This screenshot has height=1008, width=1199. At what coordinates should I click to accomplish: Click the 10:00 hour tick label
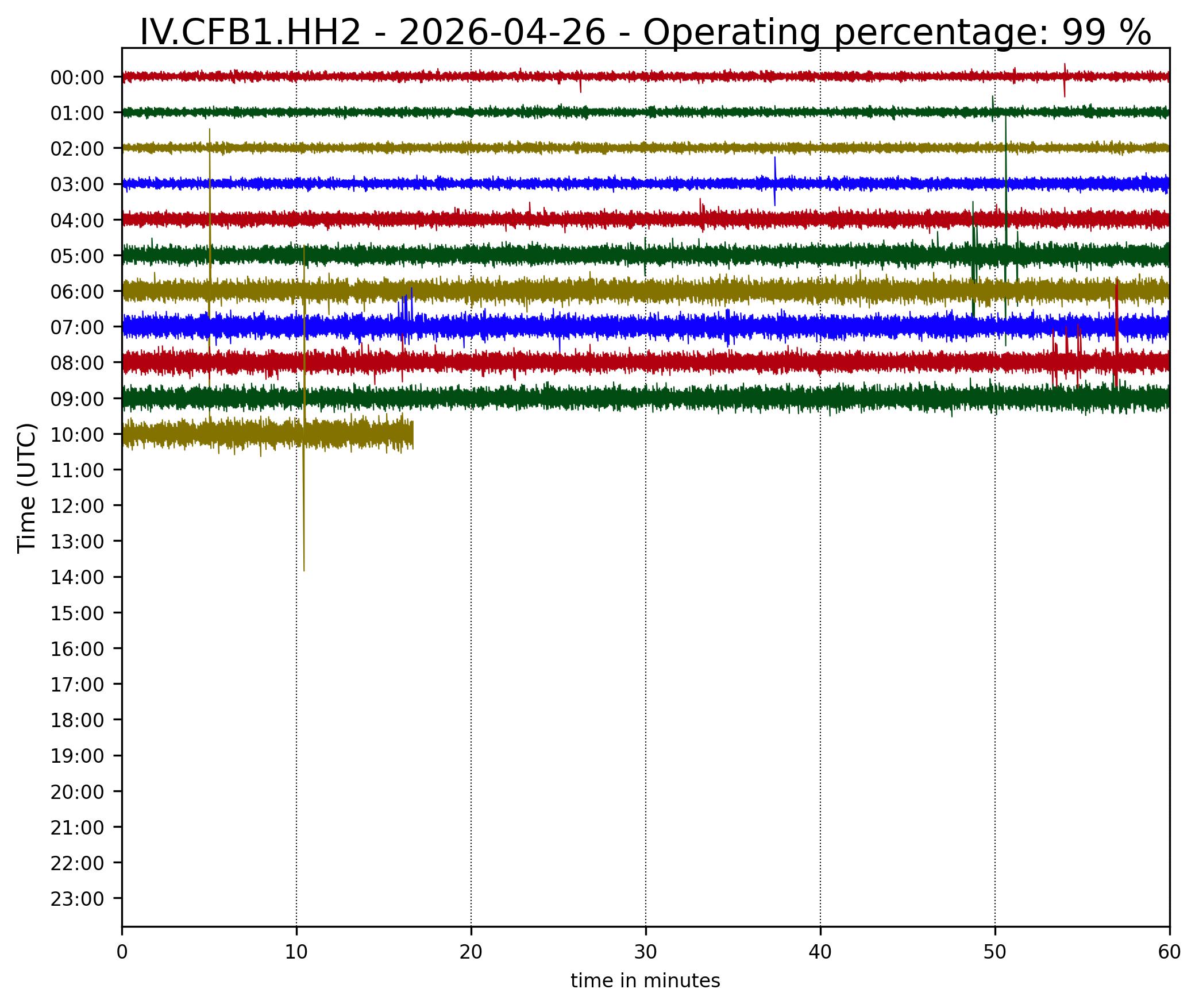77,435
